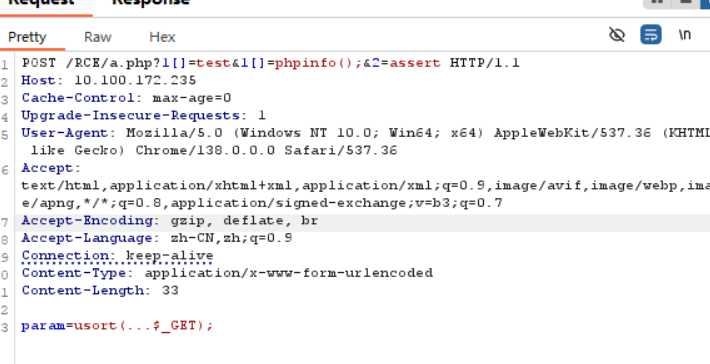Click the 'Content-Type' header name
The image size is (710, 364).
click(74, 273)
